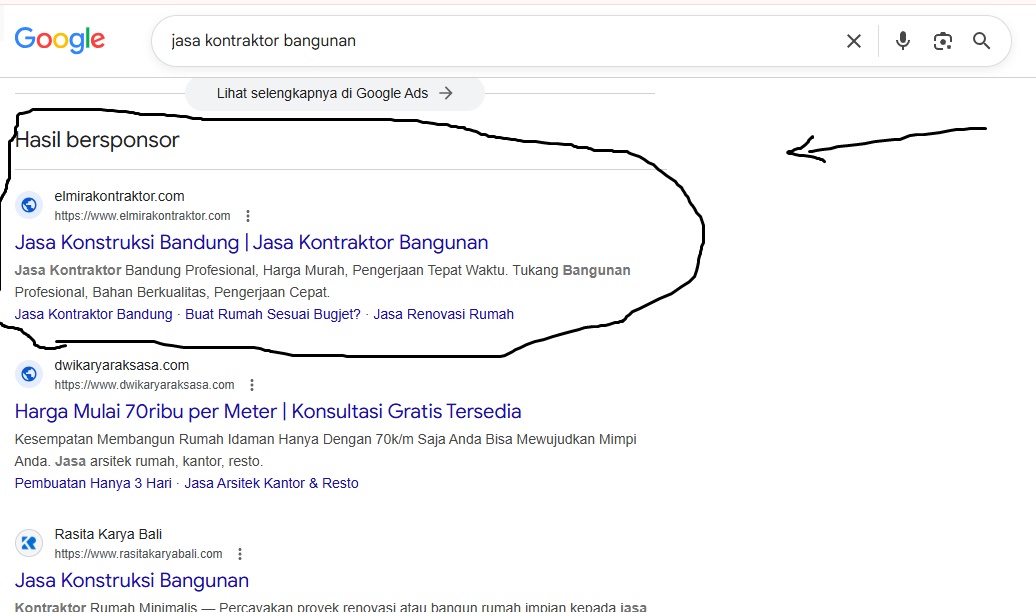Click the globe favicon for elmirakontraktor.com
The image size is (1036, 612).
[x=29, y=205]
